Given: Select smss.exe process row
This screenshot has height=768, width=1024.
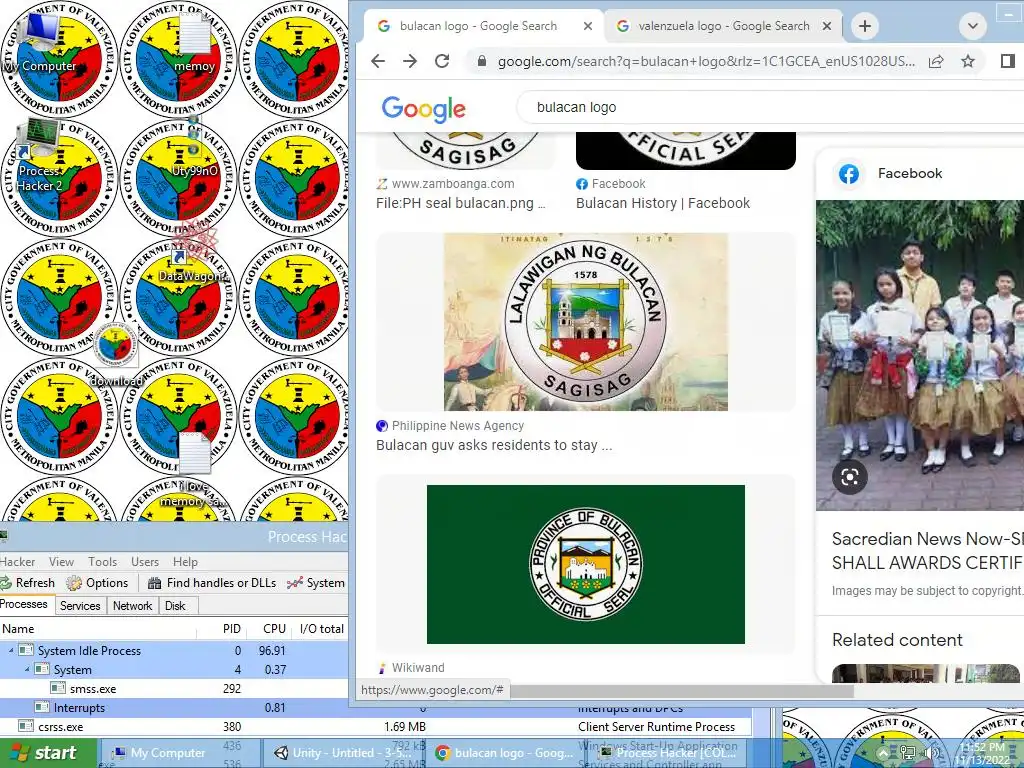Looking at the screenshot, I should 174,688.
